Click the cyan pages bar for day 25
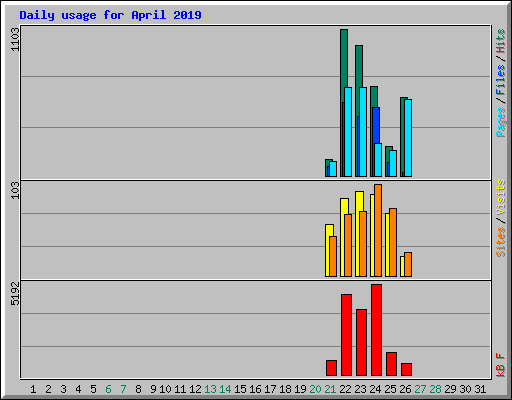512x400 pixels. point(393,163)
